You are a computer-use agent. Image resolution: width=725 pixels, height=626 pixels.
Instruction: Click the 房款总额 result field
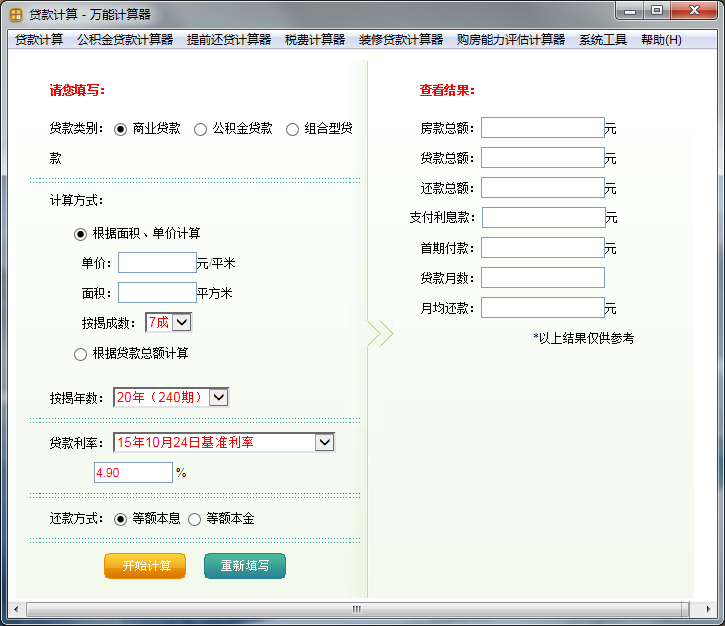tap(543, 128)
